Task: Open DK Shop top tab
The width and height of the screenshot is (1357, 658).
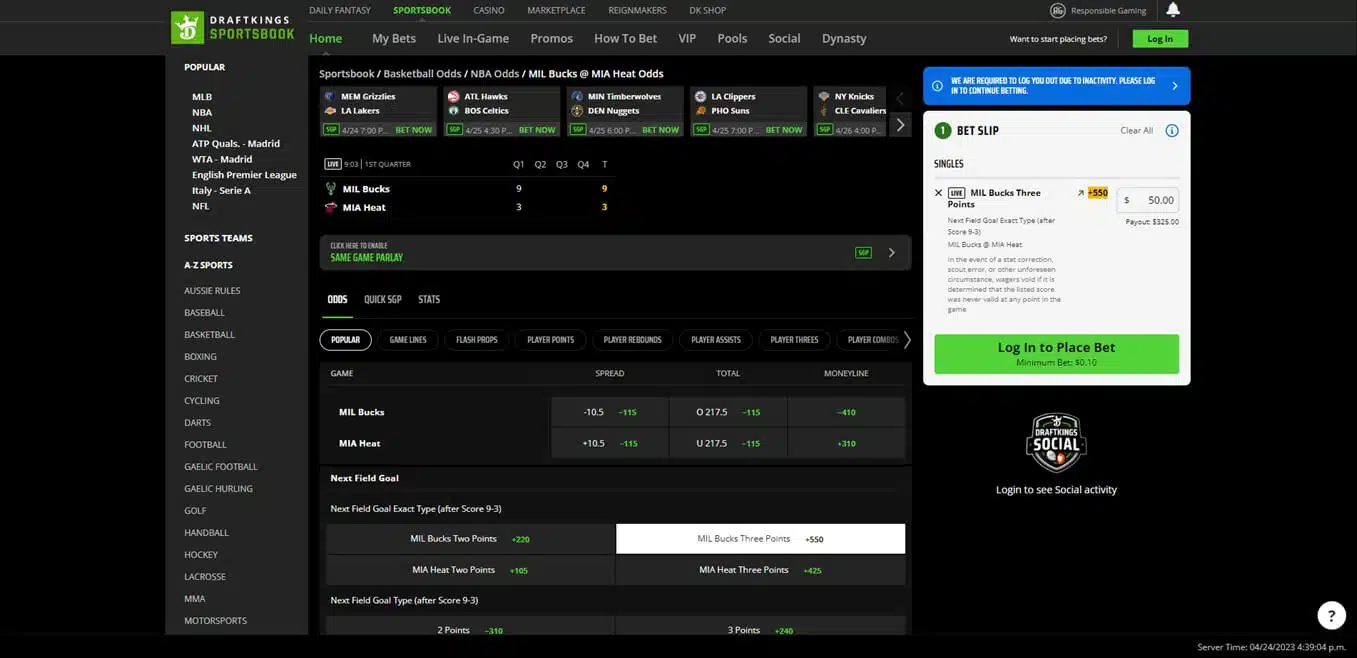Action: 708,10
